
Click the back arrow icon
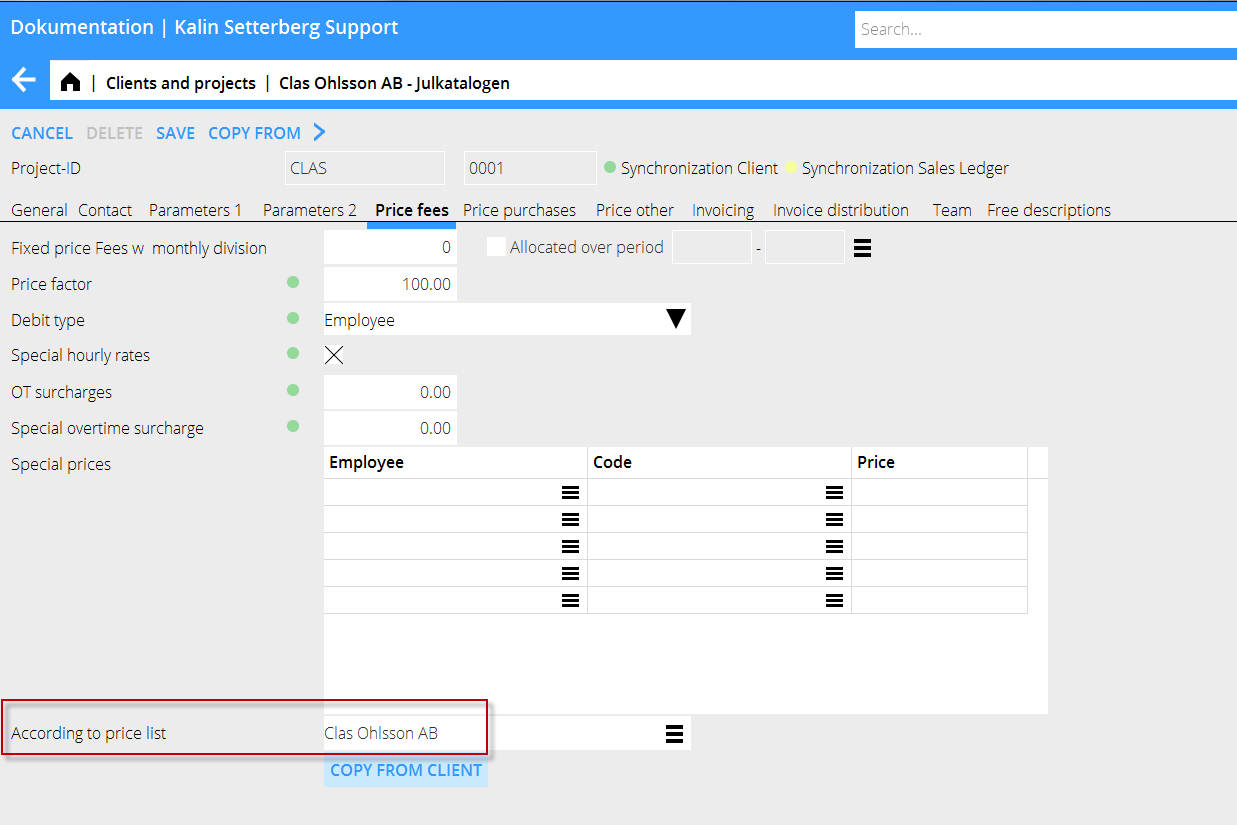point(23,81)
